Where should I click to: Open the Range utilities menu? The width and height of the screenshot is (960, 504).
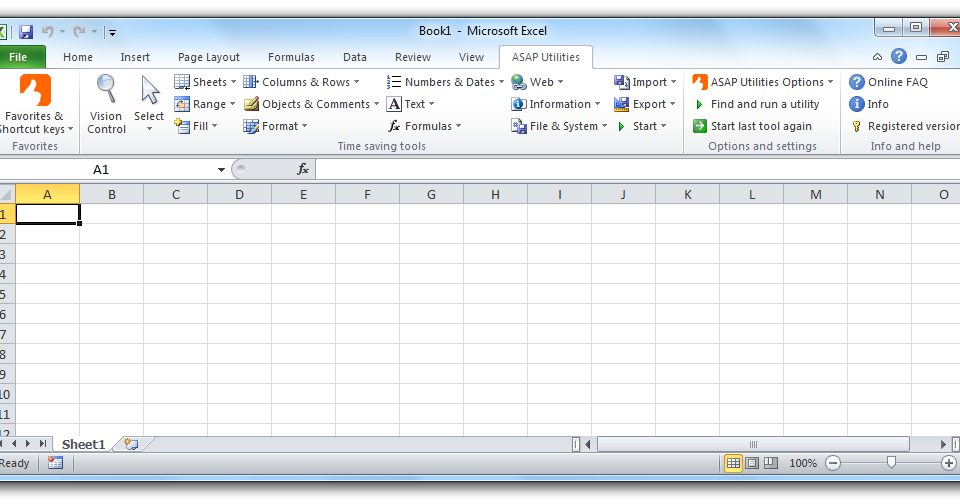[204, 104]
